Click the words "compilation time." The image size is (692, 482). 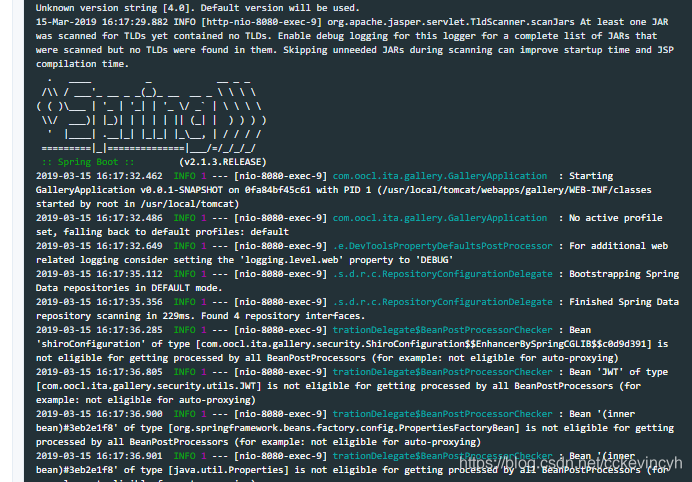(x=82, y=64)
